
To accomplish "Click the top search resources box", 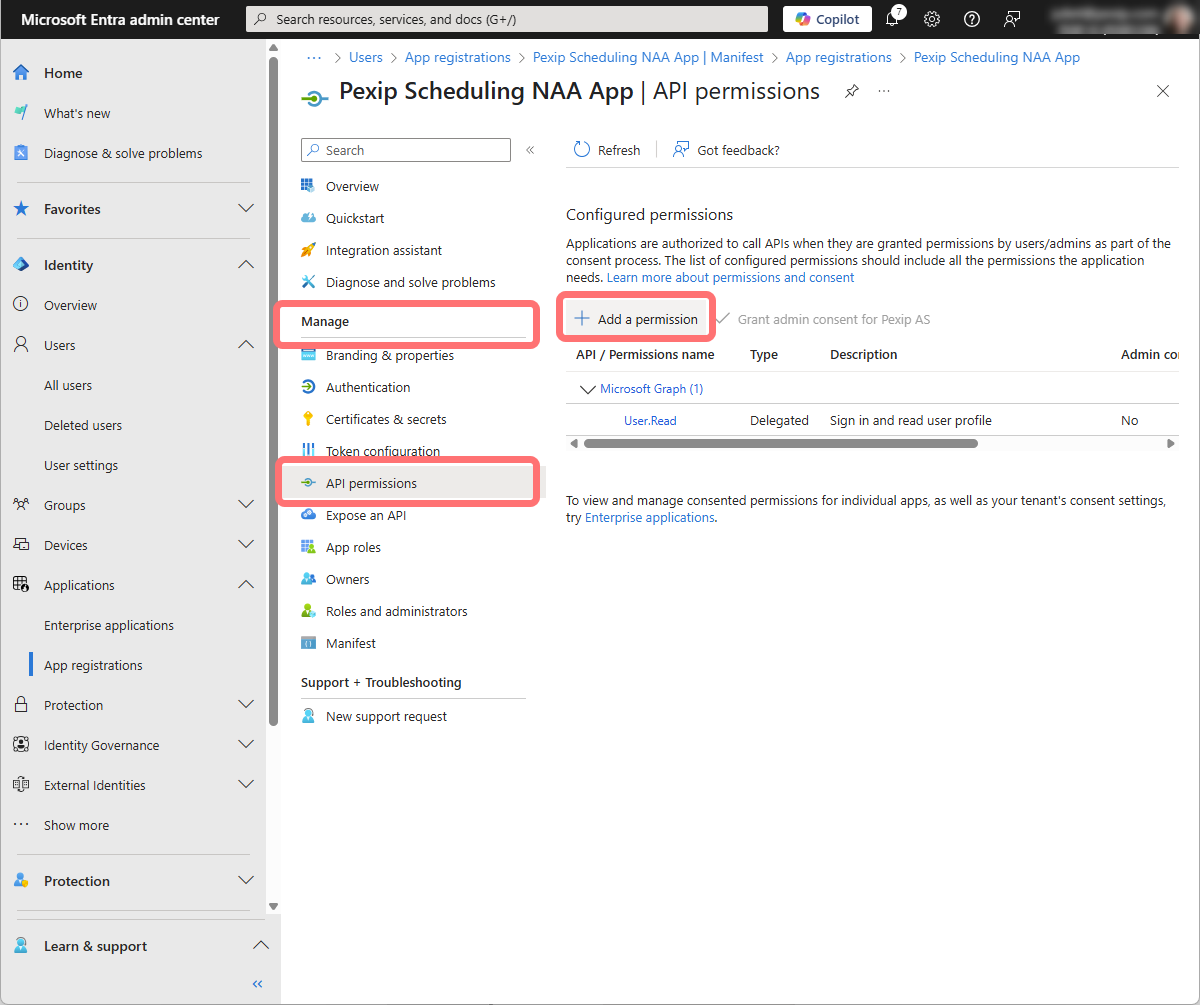I will 507,19.
